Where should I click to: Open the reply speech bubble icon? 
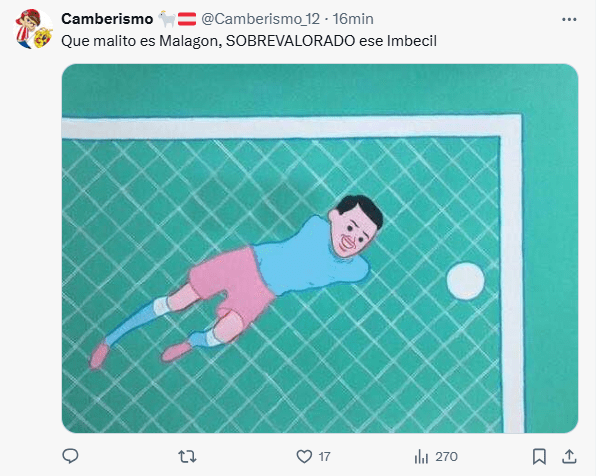(x=70, y=456)
